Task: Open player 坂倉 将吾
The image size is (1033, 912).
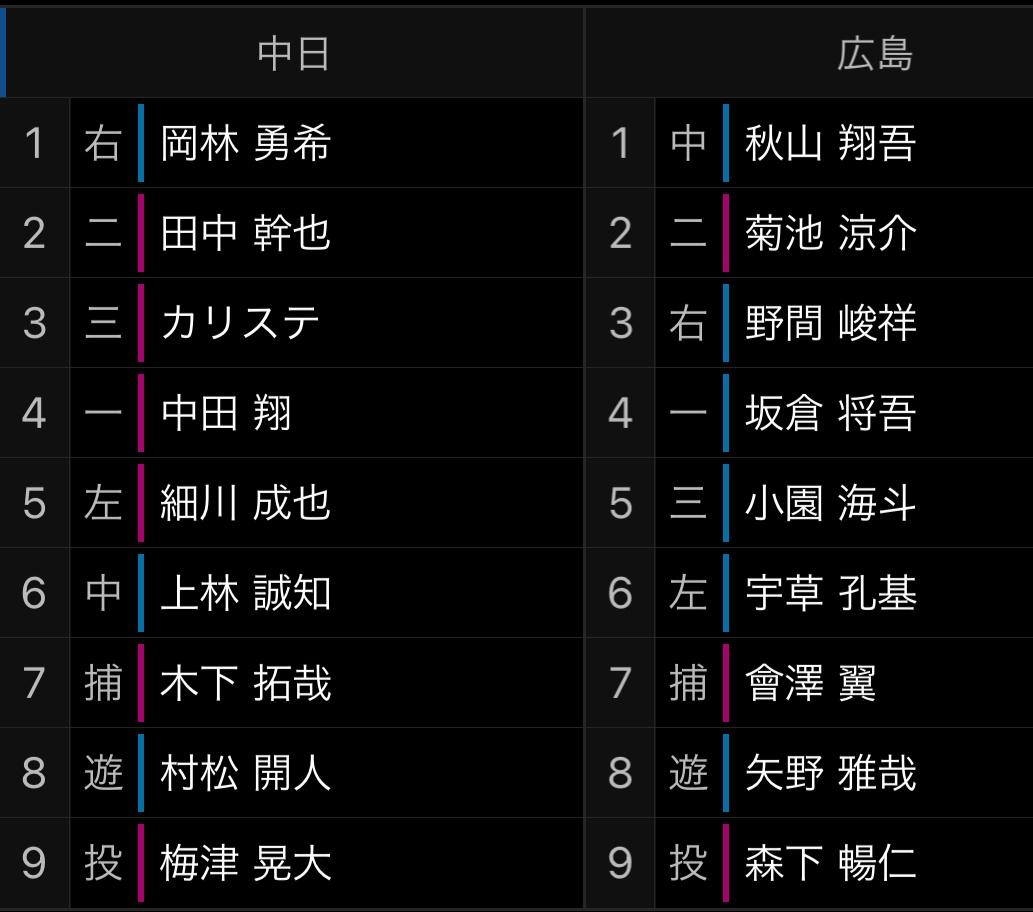Action: click(830, 413)
